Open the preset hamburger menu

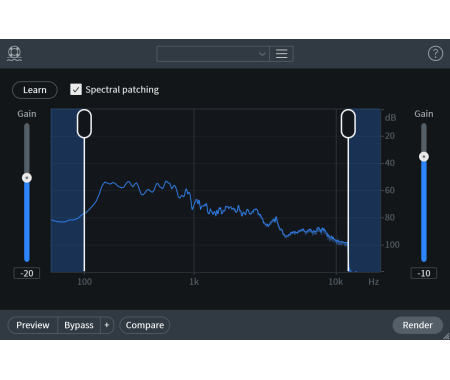(x=281, y=54)
